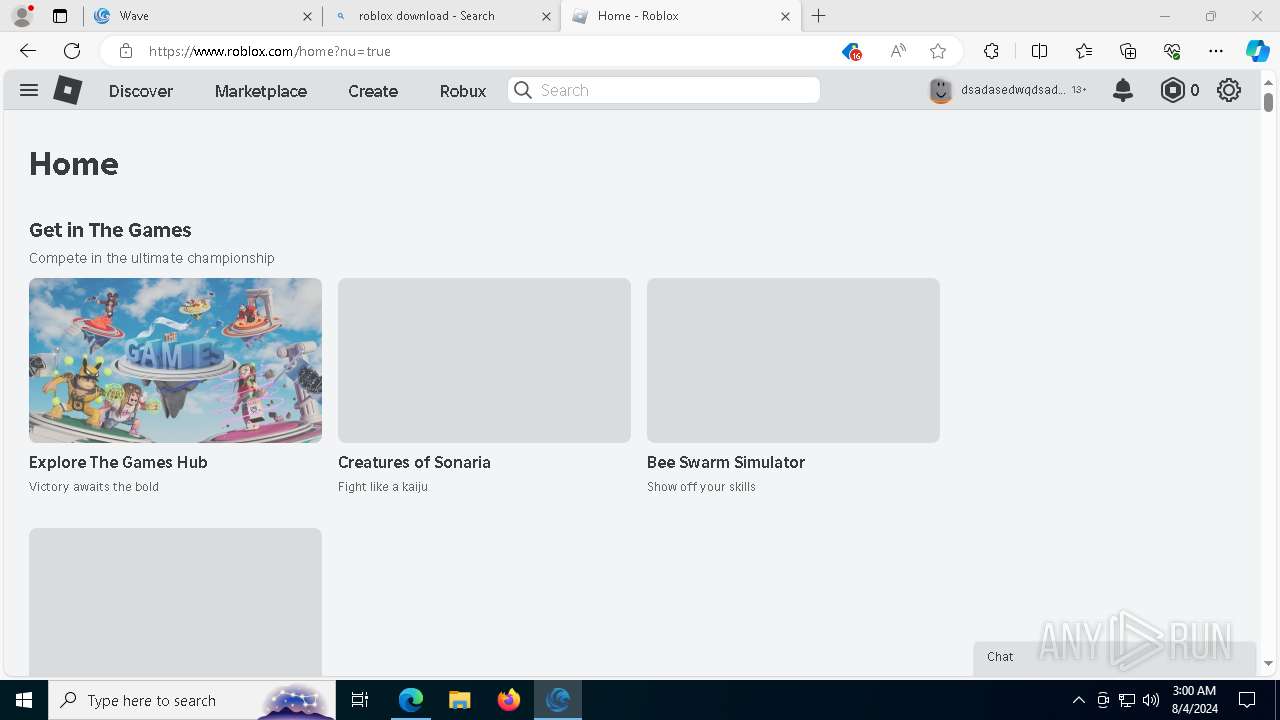Open the Windows Start menu

point(24,700)
